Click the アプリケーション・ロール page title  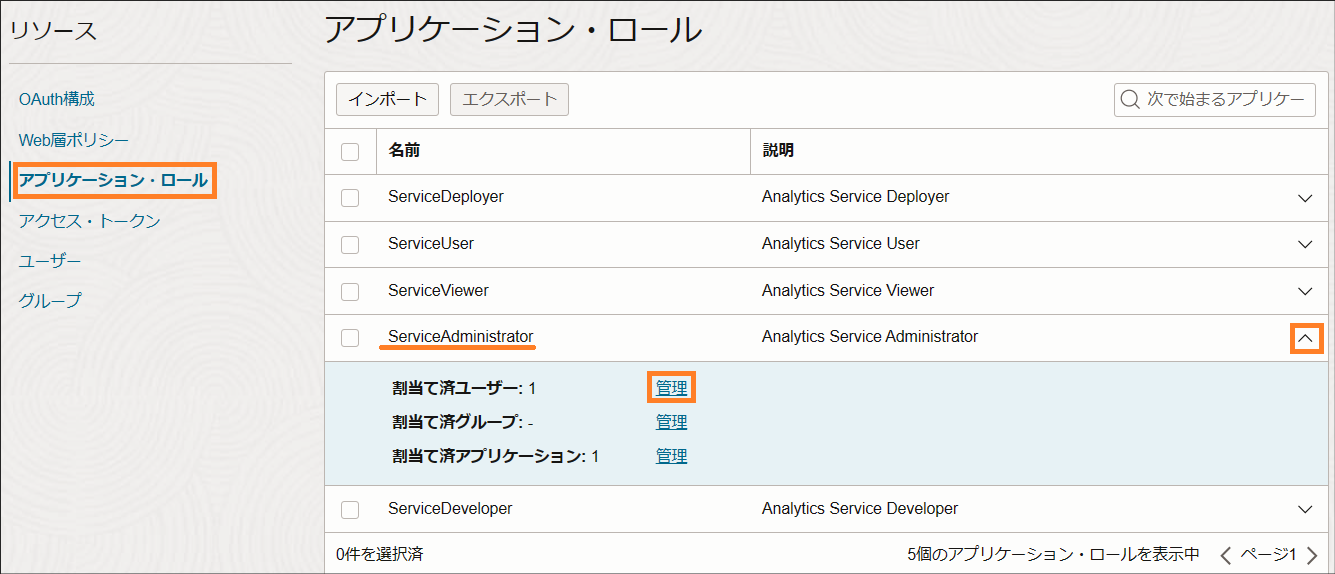513,29
